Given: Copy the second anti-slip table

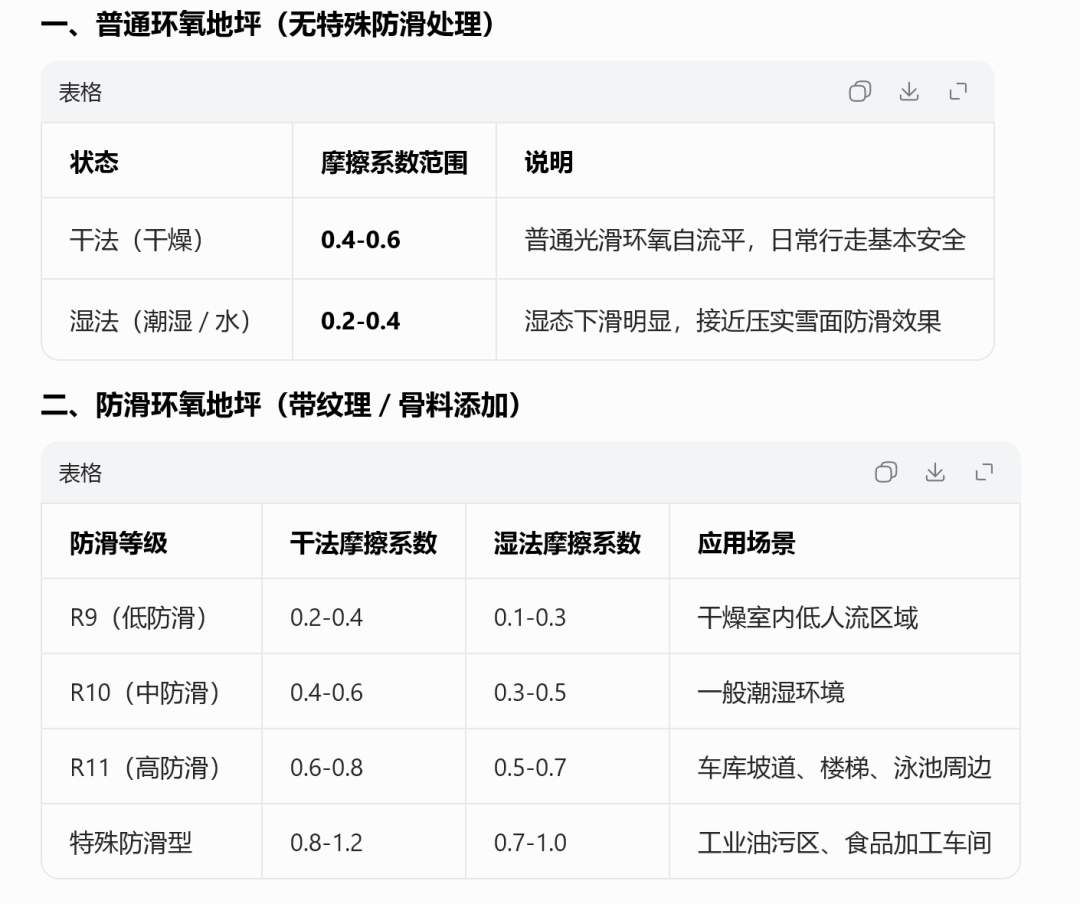Looking at the screenshot, I should [886, 473].
